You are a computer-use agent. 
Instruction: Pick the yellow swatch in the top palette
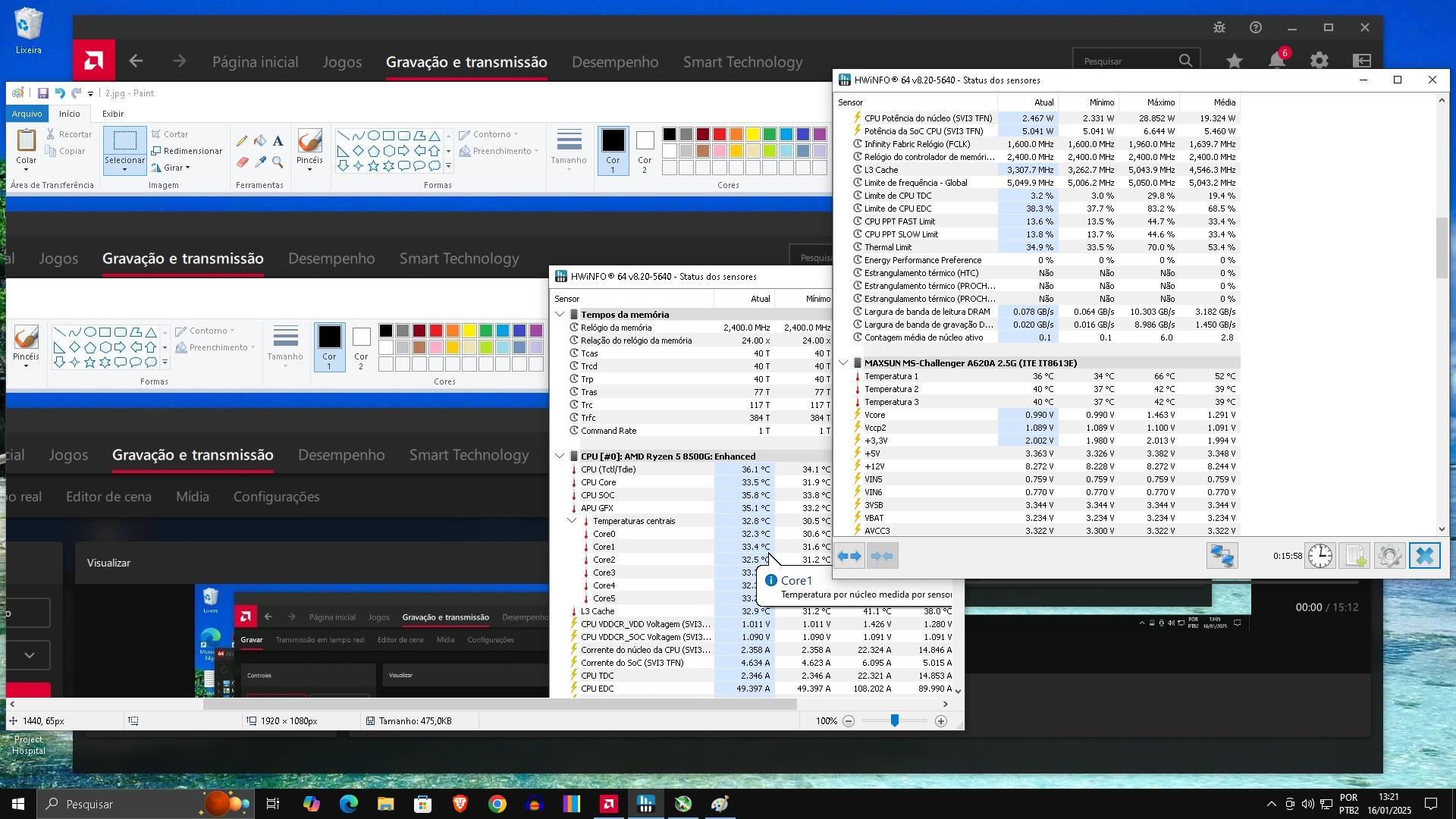[x=753, y=135]
